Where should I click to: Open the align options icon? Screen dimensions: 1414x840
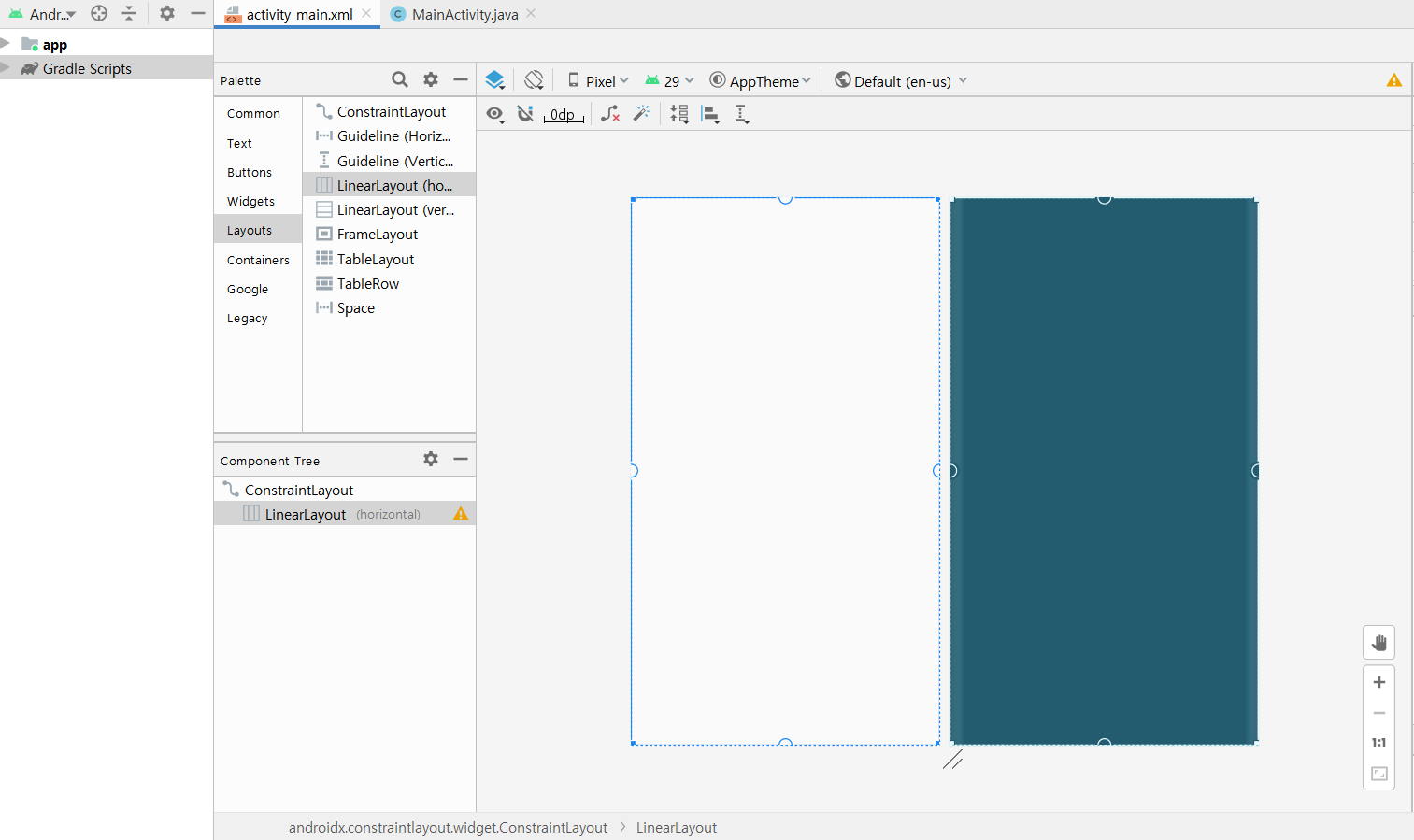(711, 114)
